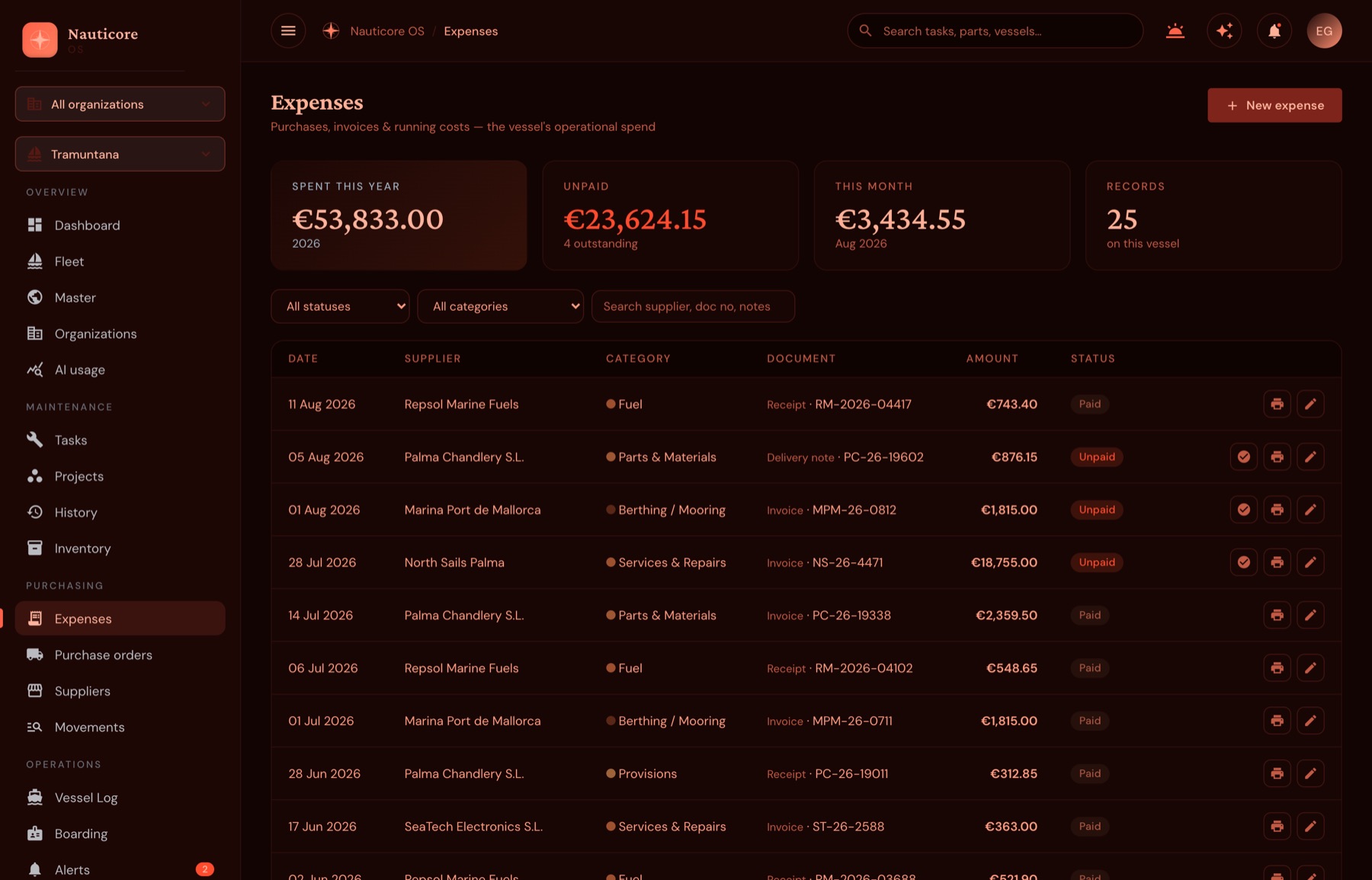Screen dimensions: 1372x880
Task: Click New expense button
Action: [x=1274, y=105]
